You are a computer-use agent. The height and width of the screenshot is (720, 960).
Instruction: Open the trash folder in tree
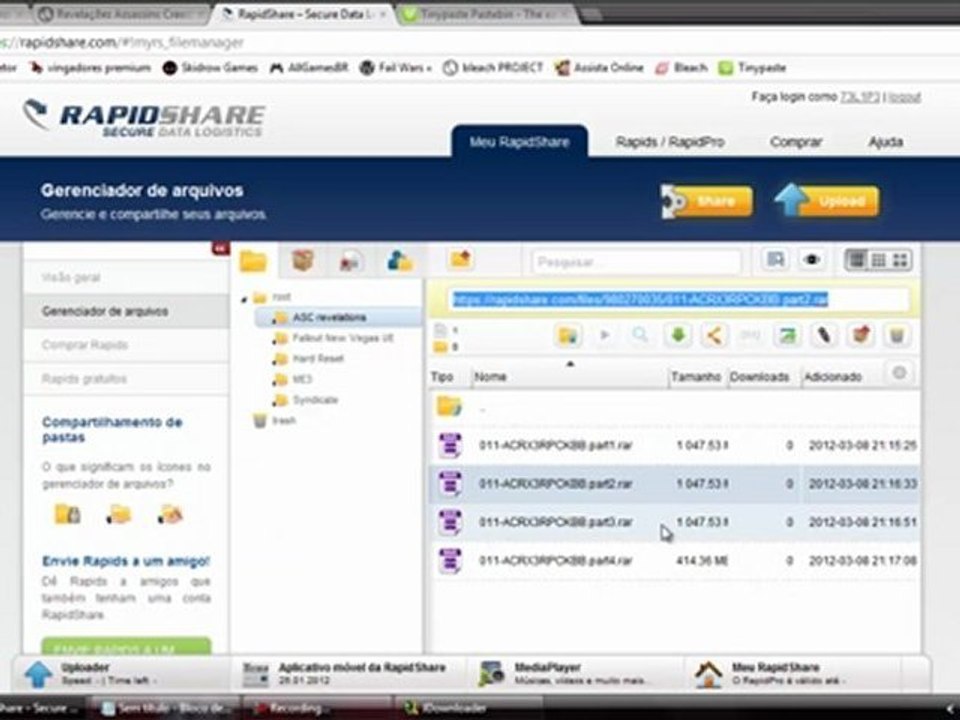pos(274,421)
